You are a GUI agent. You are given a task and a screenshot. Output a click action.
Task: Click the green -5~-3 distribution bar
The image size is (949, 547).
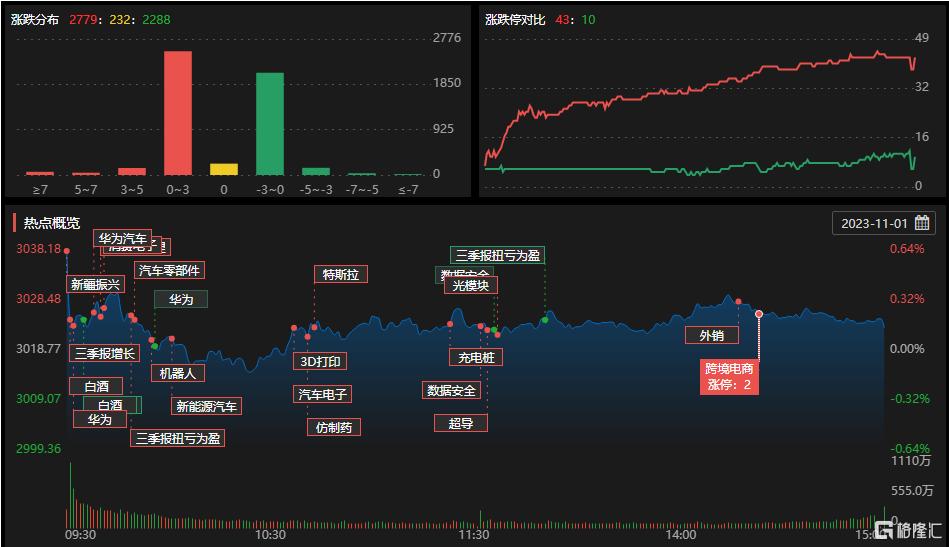(x=316, y=172)
